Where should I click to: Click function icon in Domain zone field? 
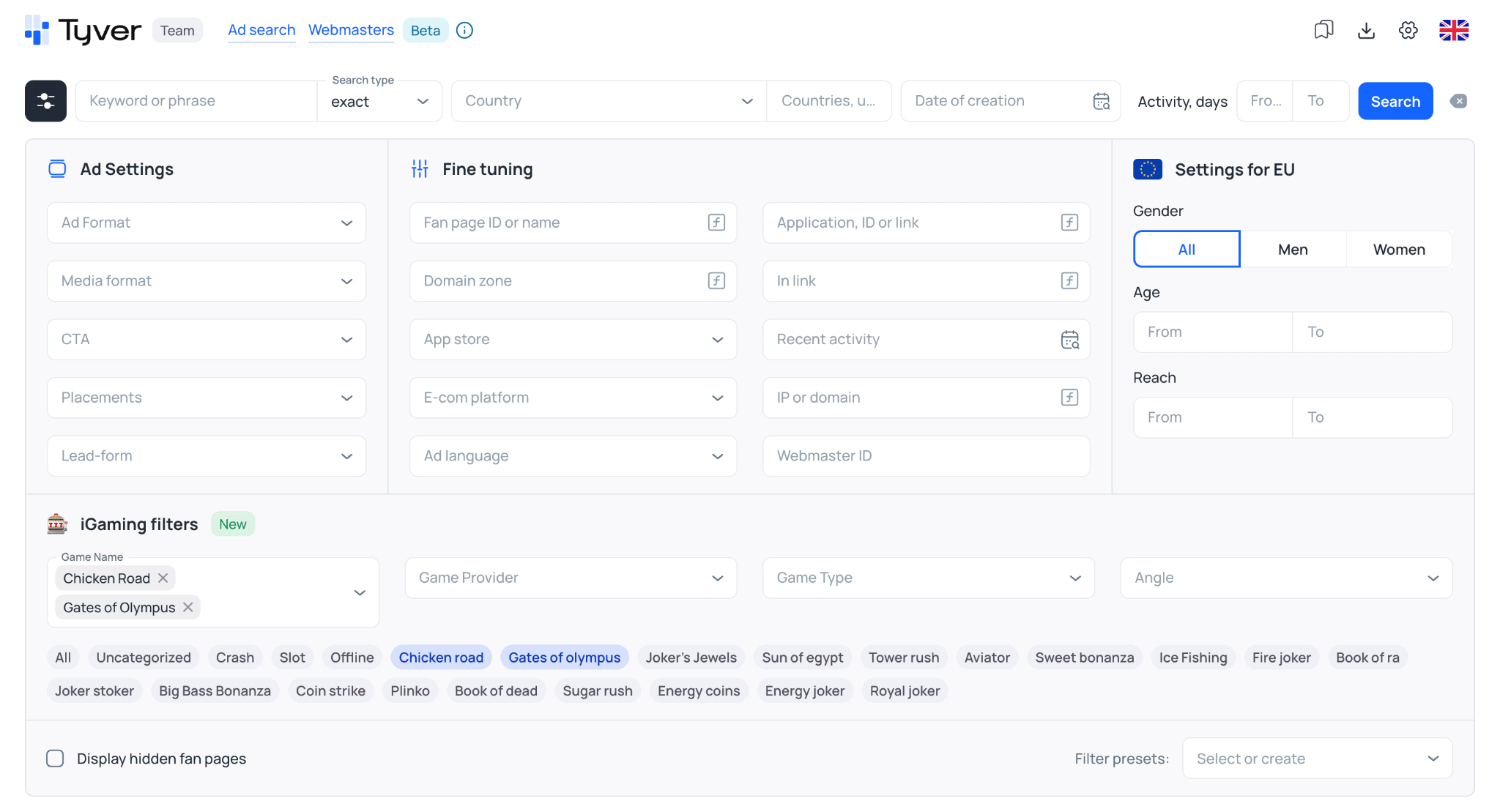coord(716,280)
